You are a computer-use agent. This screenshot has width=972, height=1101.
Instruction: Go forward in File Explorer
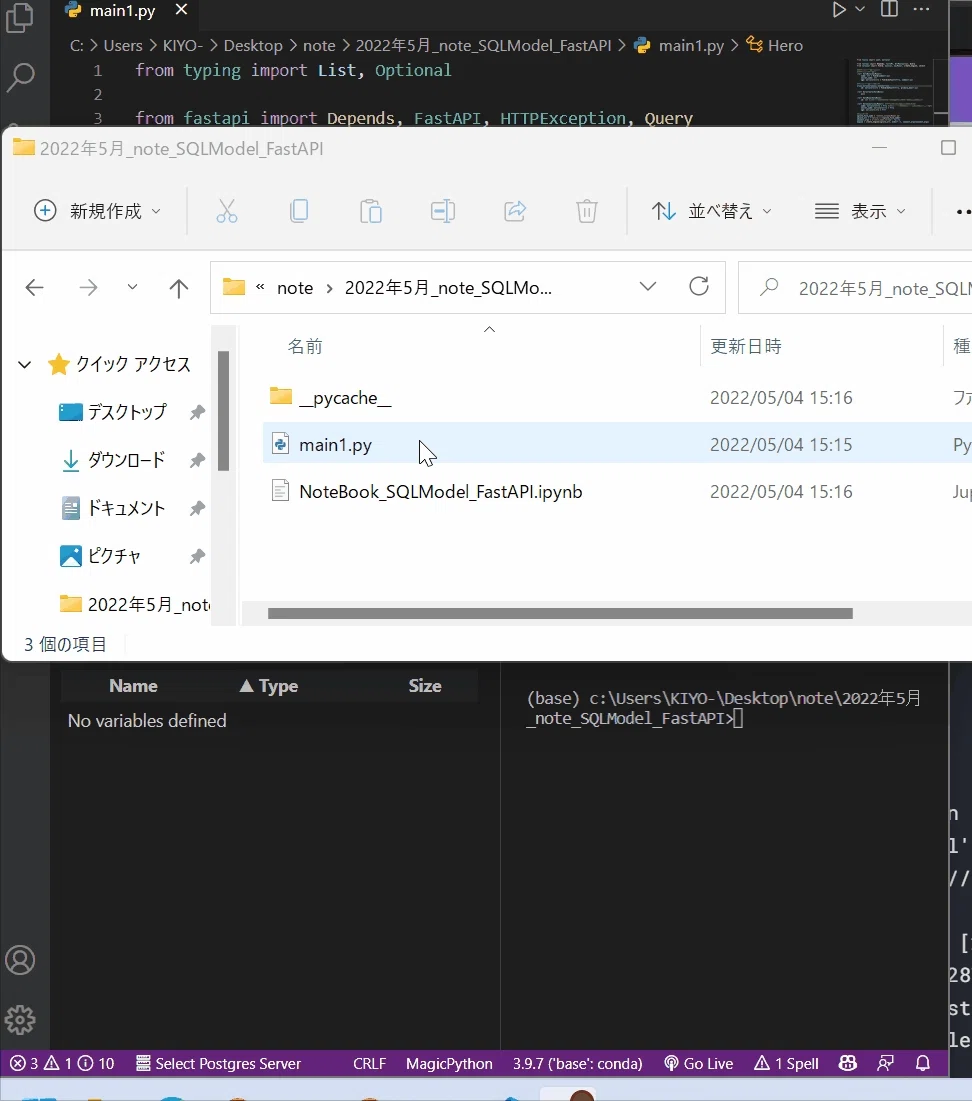pyautogui.click(x=88, y=287)
